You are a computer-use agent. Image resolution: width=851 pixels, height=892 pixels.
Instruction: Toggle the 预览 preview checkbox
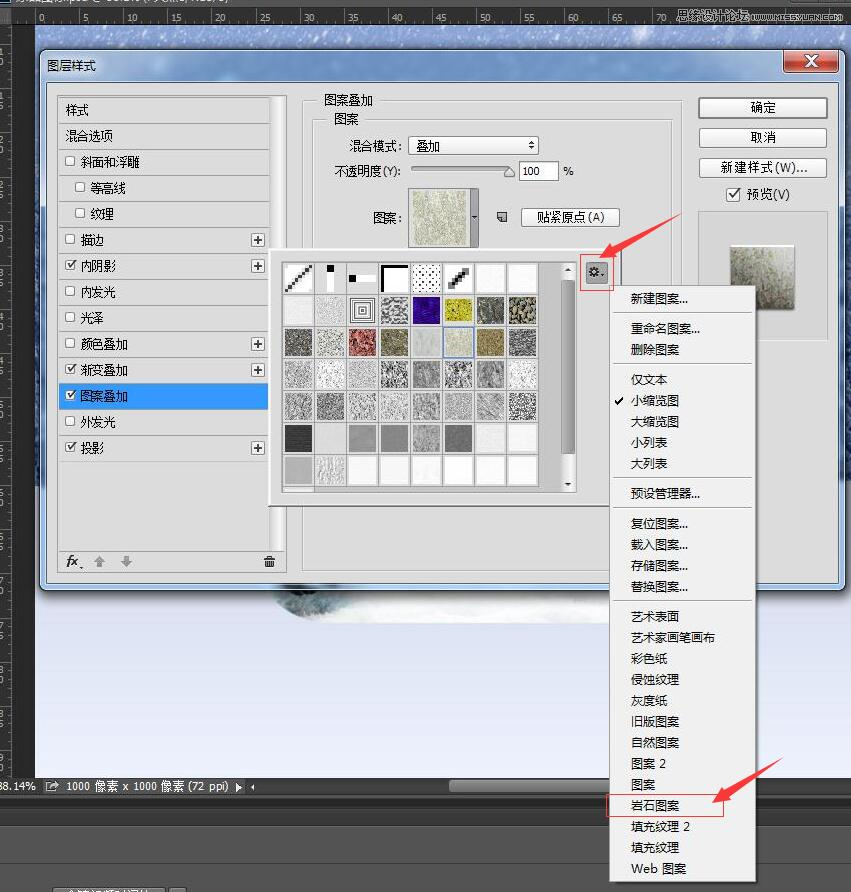coord(733,194)
